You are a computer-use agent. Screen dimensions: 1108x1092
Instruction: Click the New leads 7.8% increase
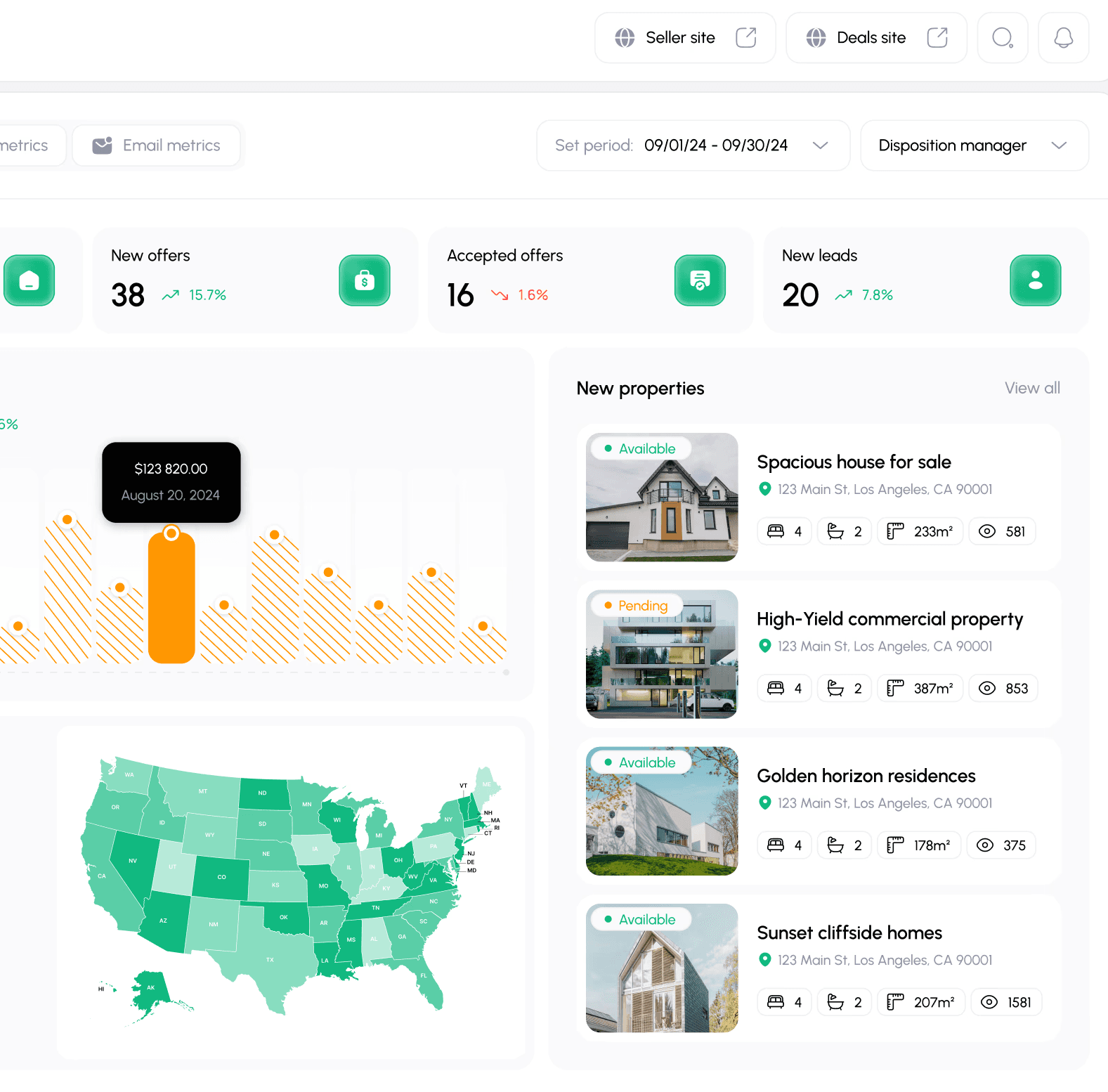coord(864,295)
